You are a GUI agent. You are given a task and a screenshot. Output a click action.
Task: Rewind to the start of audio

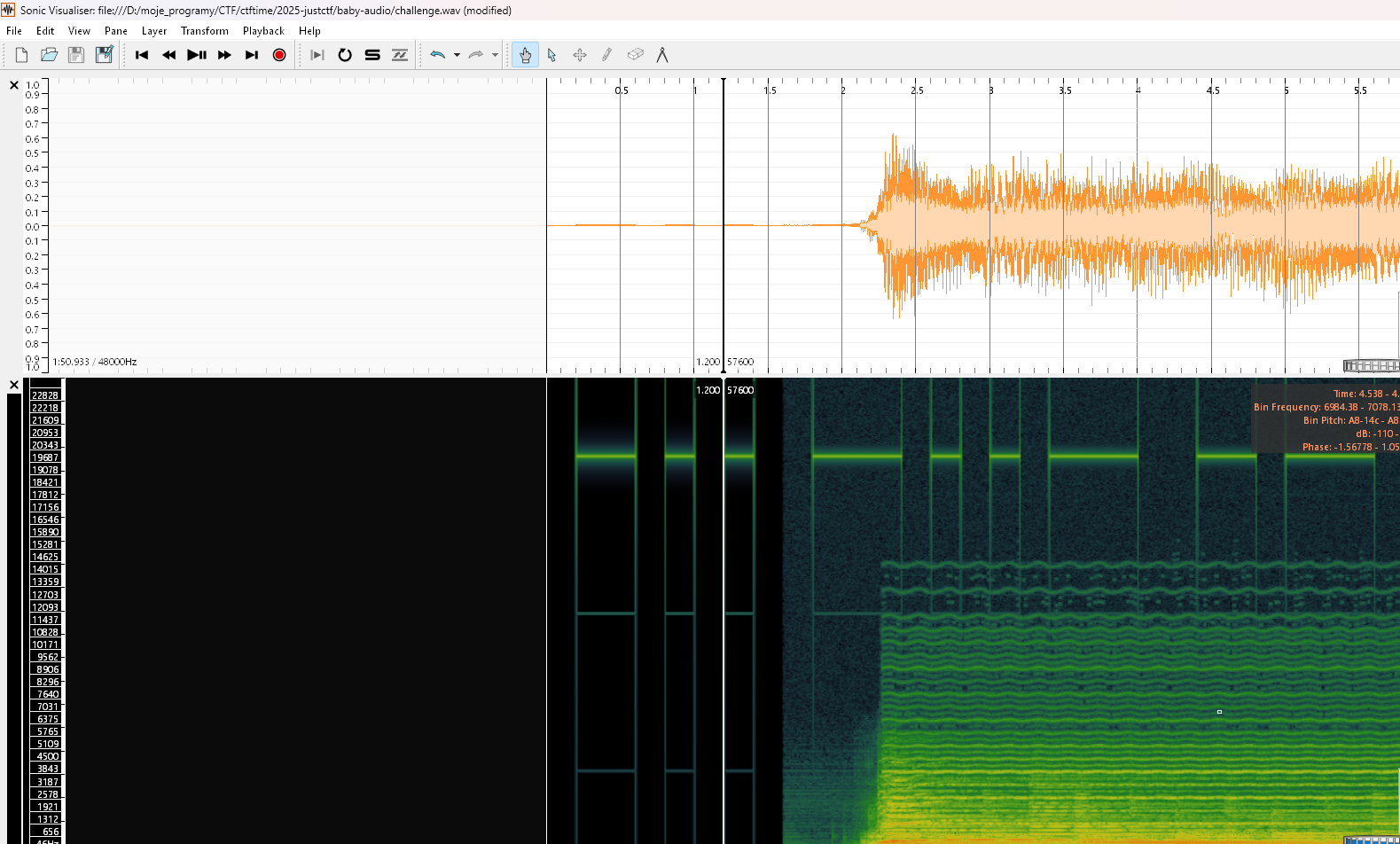pyautogui.click(x=142, y=55)
